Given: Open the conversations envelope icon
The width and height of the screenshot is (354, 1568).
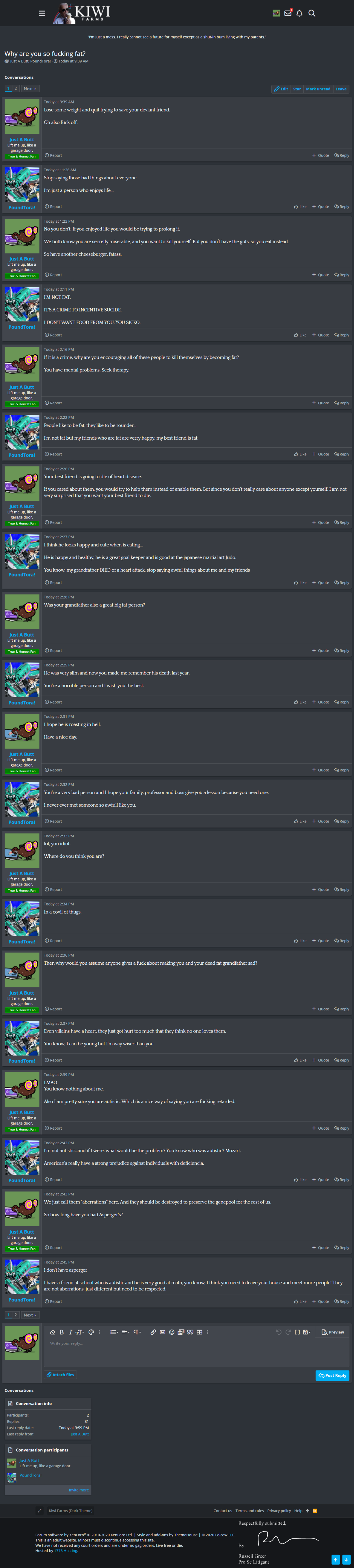Looking at the screenshot, I should click(x=288, y=13).
